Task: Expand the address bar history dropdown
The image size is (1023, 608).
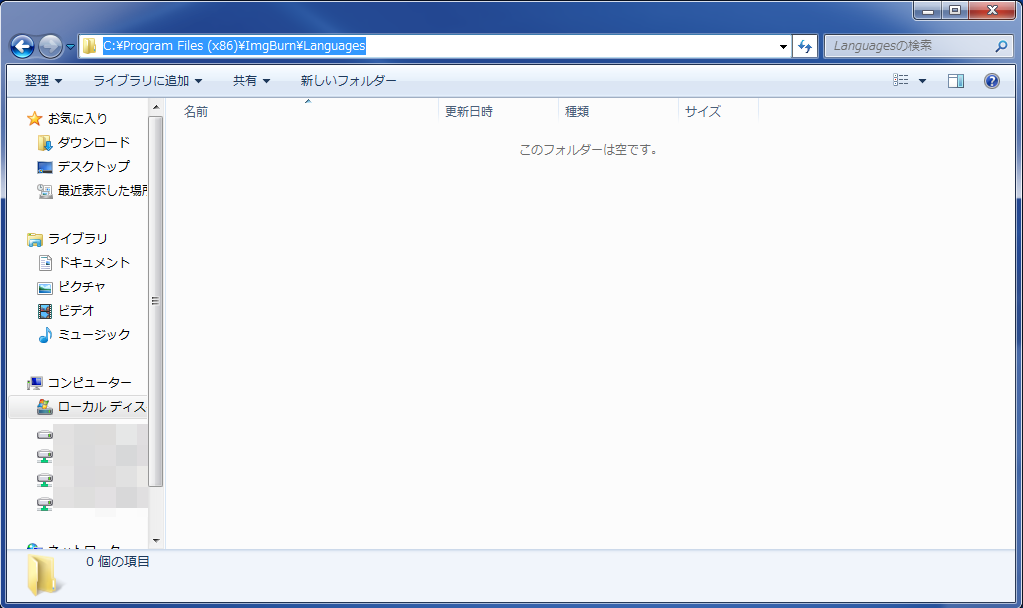Action: (783, 46)
